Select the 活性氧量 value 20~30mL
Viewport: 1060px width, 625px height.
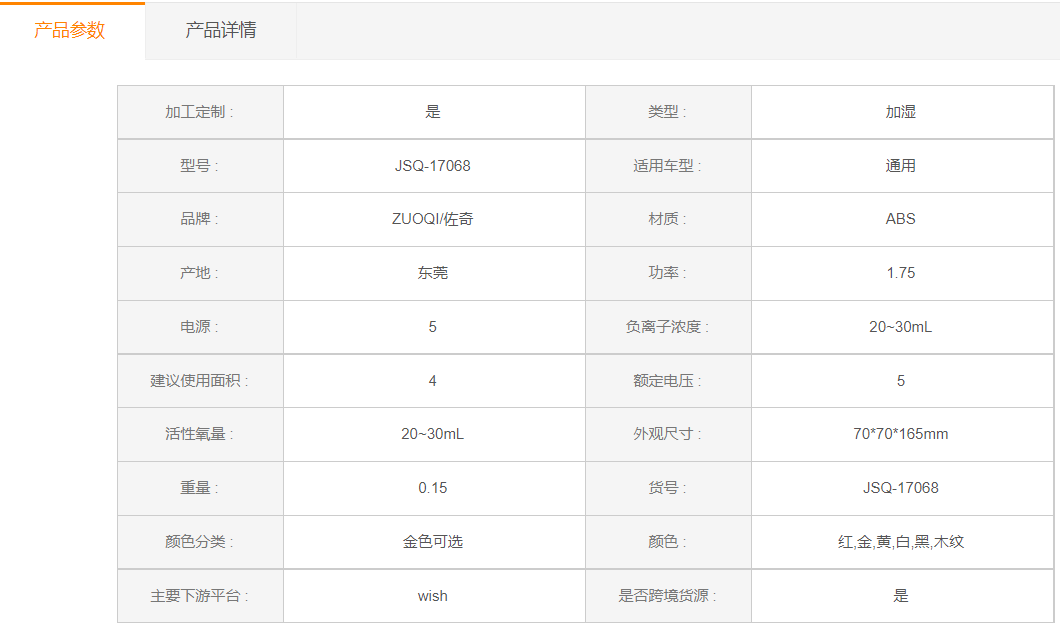pyautogui.click(x=433, y=434)
